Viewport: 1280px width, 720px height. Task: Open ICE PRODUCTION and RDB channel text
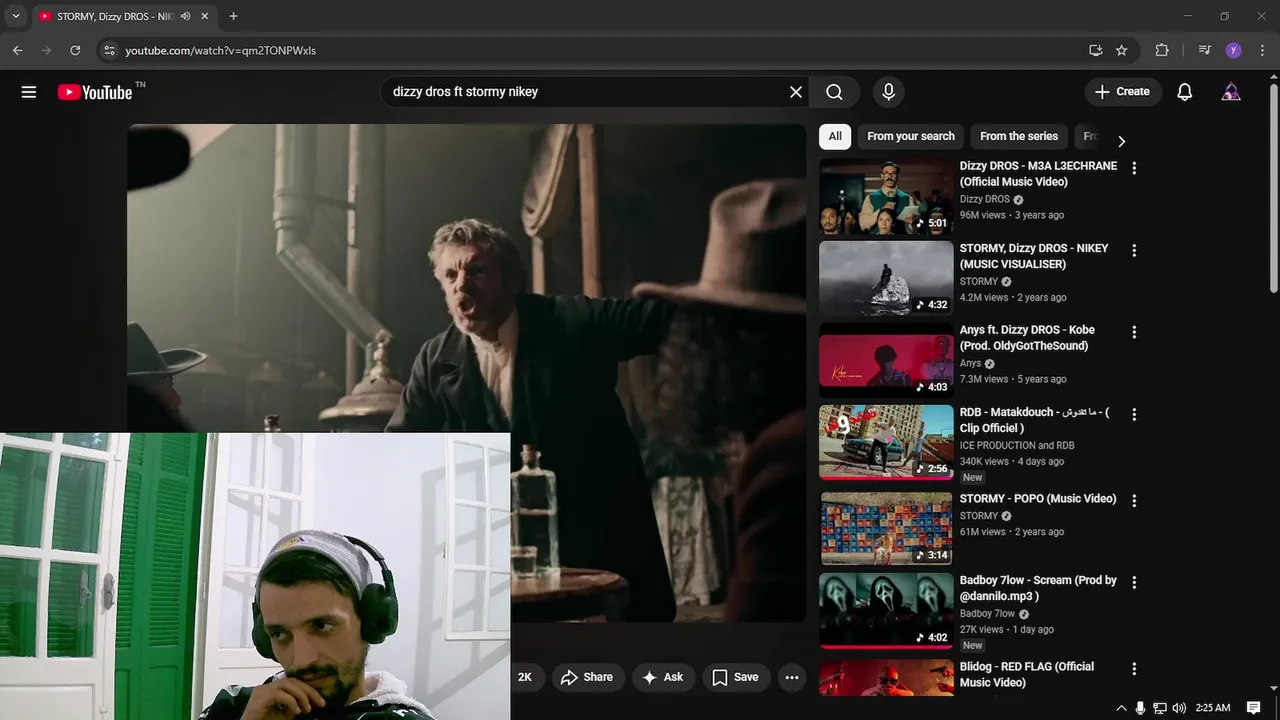pos(1017,445)
